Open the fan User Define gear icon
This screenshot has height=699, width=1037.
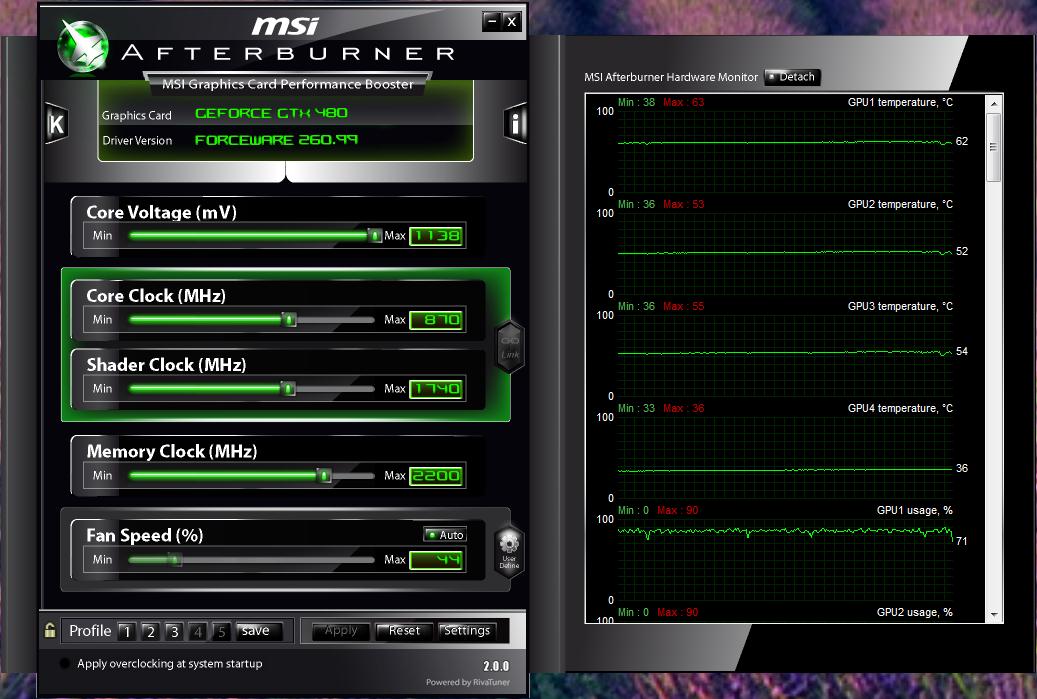(509, 551)
